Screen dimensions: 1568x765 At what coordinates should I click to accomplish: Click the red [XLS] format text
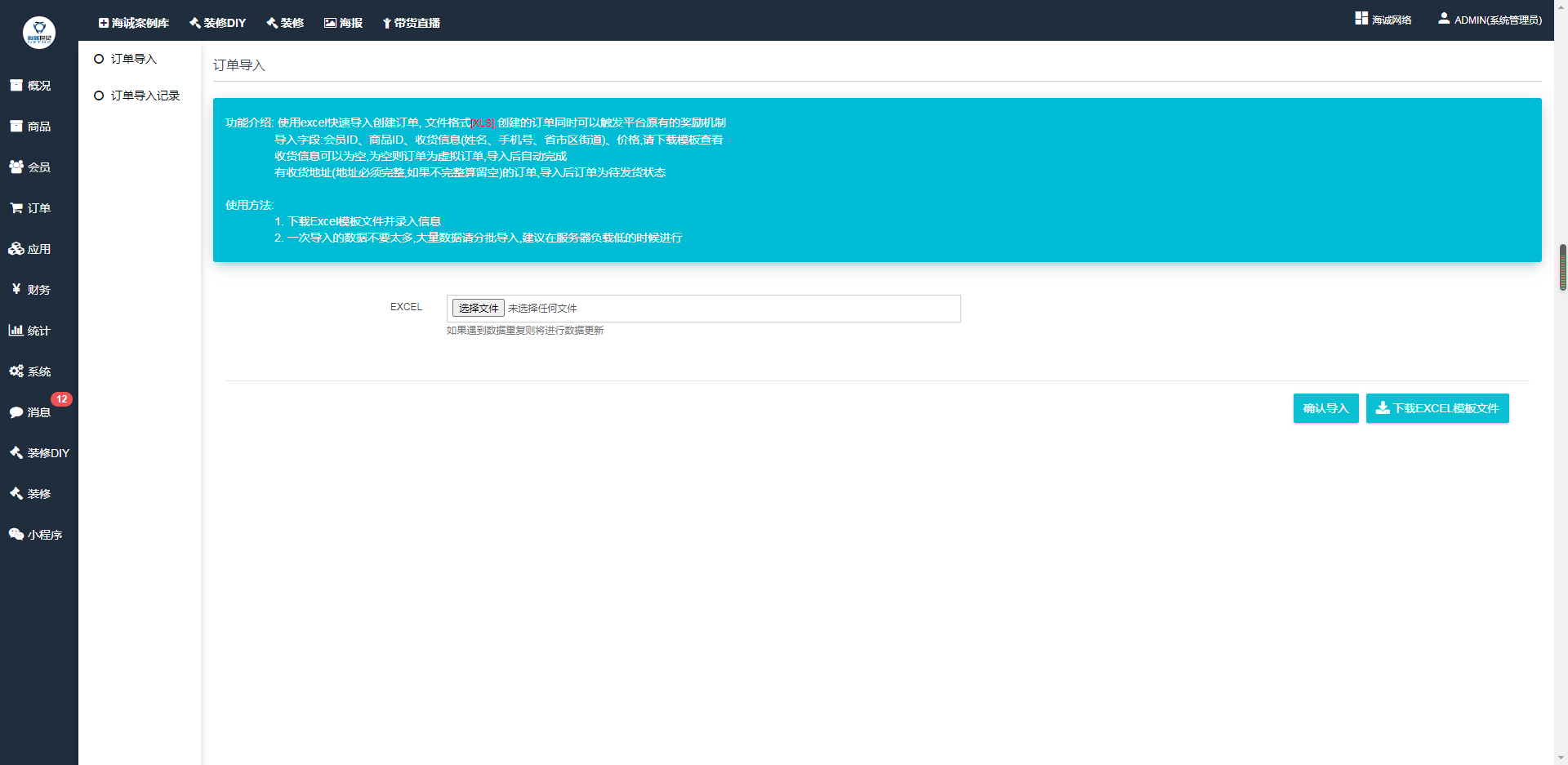(x=483, y=123)
